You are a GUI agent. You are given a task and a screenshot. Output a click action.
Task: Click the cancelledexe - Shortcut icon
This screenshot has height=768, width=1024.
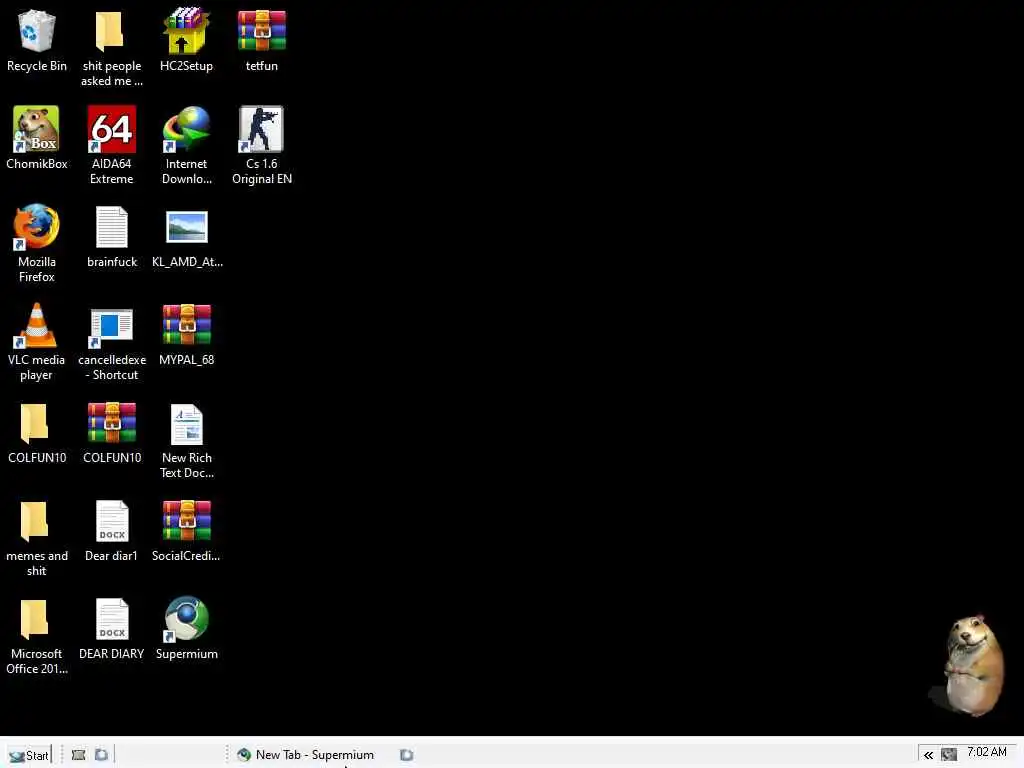pos(112,326)
